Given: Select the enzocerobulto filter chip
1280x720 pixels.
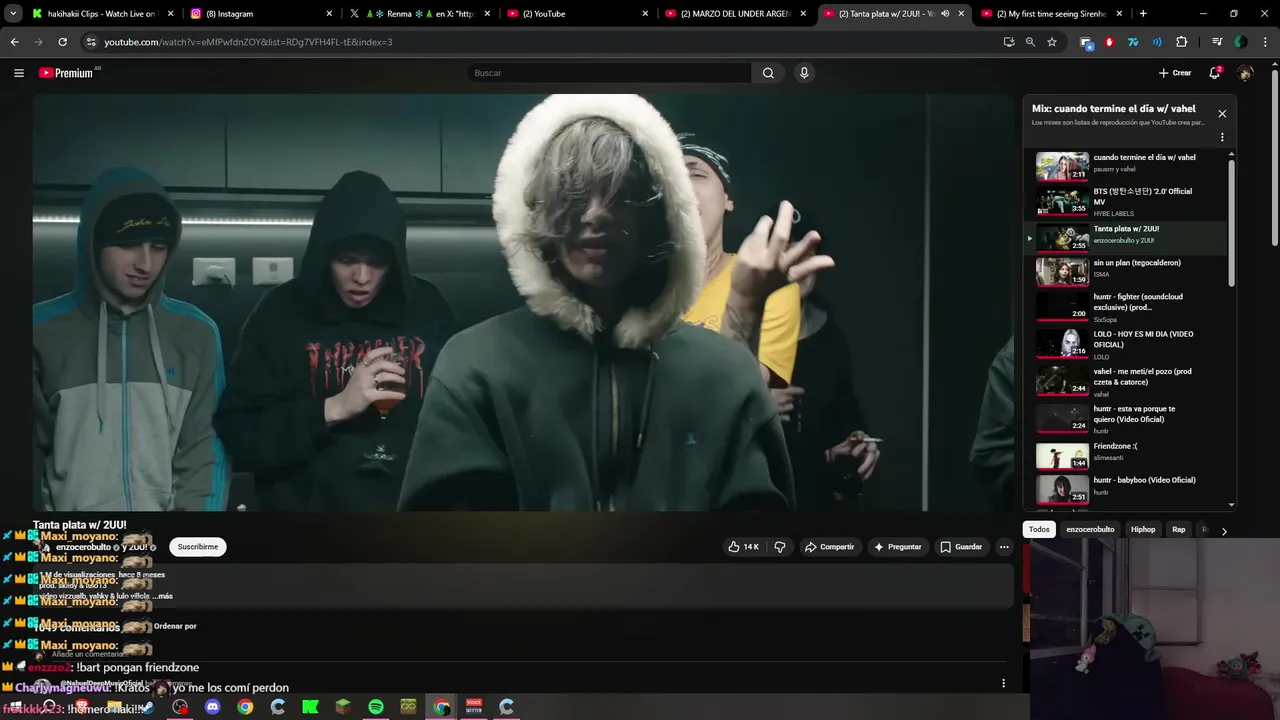Looking at the screenshot, I should tap(1090, 529).
